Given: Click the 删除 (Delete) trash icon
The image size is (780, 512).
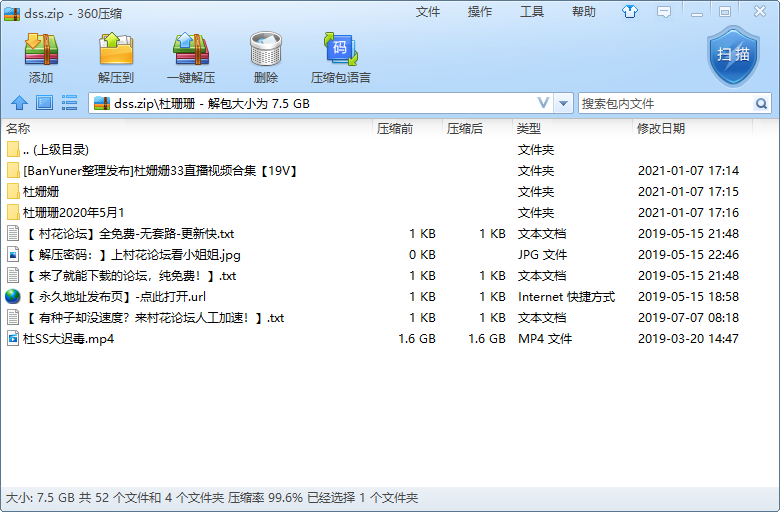Looking at the screenshot, I should coord(266,49).
